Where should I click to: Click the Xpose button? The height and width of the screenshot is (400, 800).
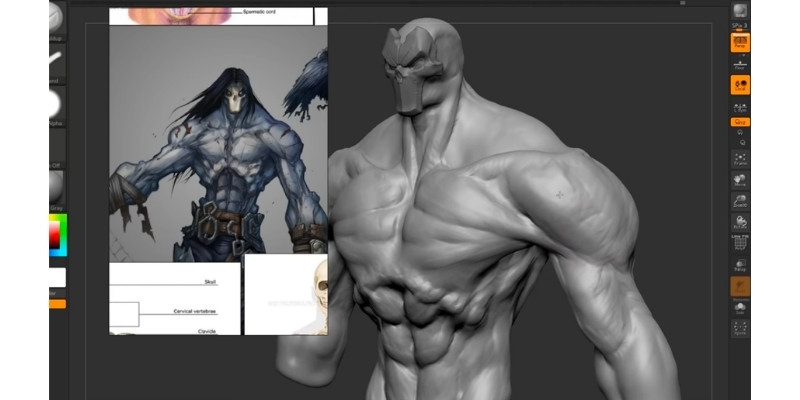pyautogui.click(x=740, y=329)
